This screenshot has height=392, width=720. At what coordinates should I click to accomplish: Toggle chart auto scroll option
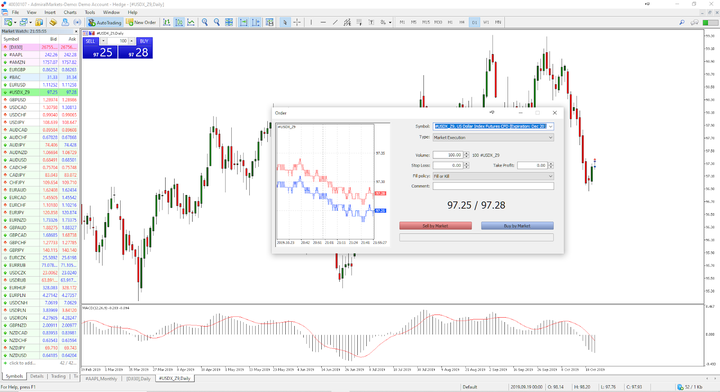244,22
